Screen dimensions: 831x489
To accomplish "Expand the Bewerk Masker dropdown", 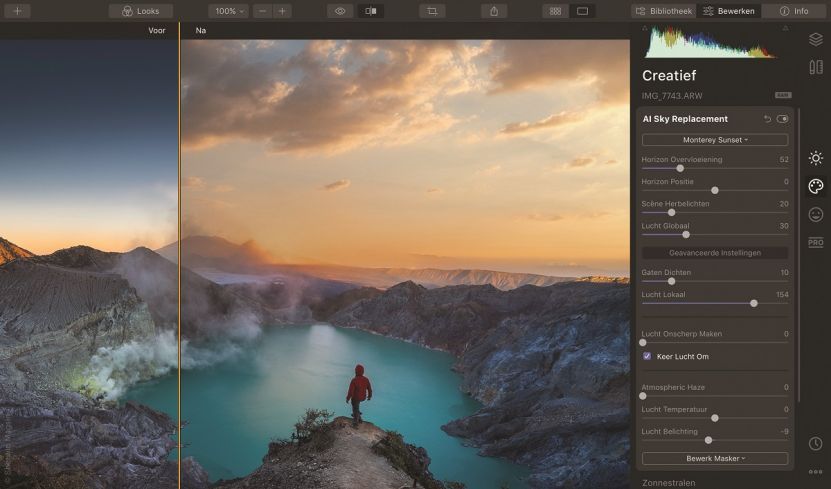I will pyautogui.click(x=714, y=458).
